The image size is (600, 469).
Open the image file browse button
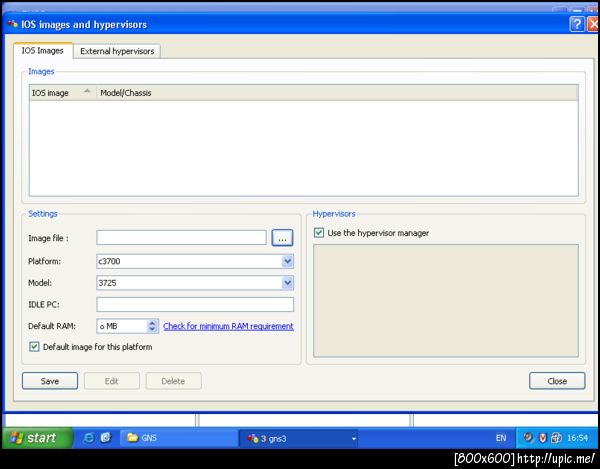(x=282, y=238)
